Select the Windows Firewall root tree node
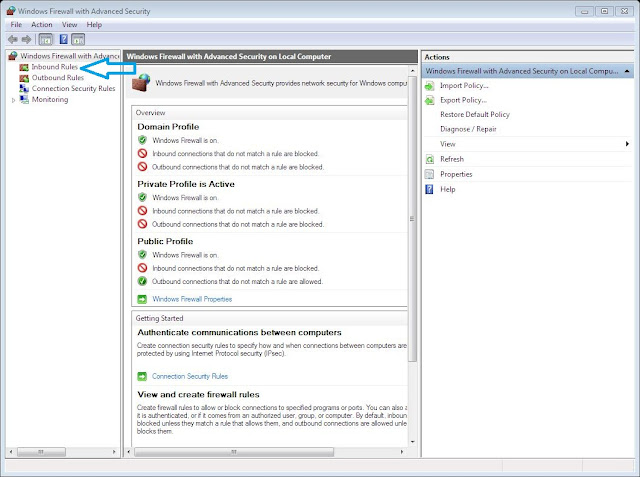 pyautogui.click(x=70, y=56)
